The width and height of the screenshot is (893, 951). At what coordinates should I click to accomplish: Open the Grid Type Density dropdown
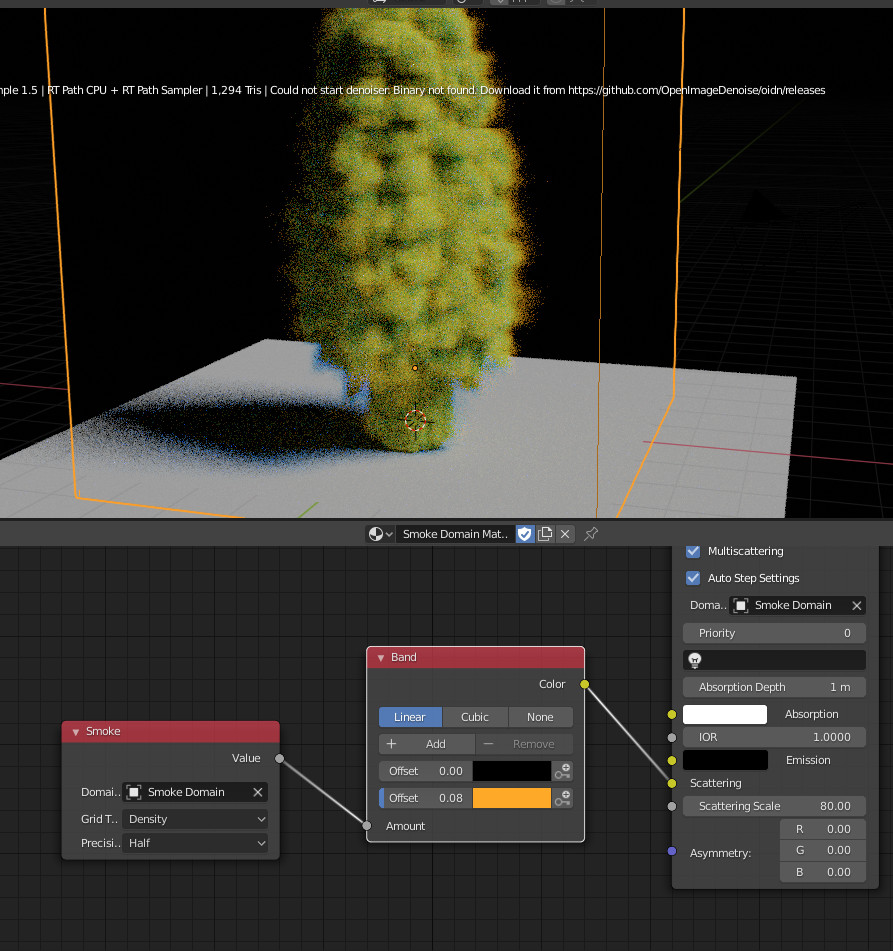point(195,819)
